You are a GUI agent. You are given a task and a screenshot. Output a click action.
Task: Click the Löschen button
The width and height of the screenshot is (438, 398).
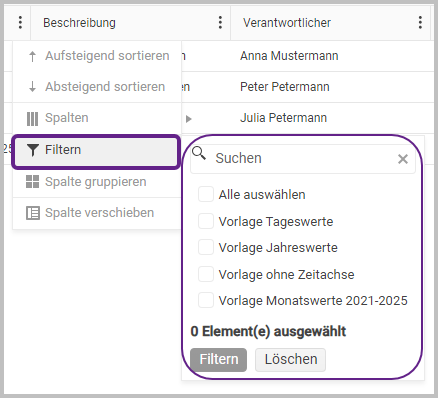click(x=291, y=360)
